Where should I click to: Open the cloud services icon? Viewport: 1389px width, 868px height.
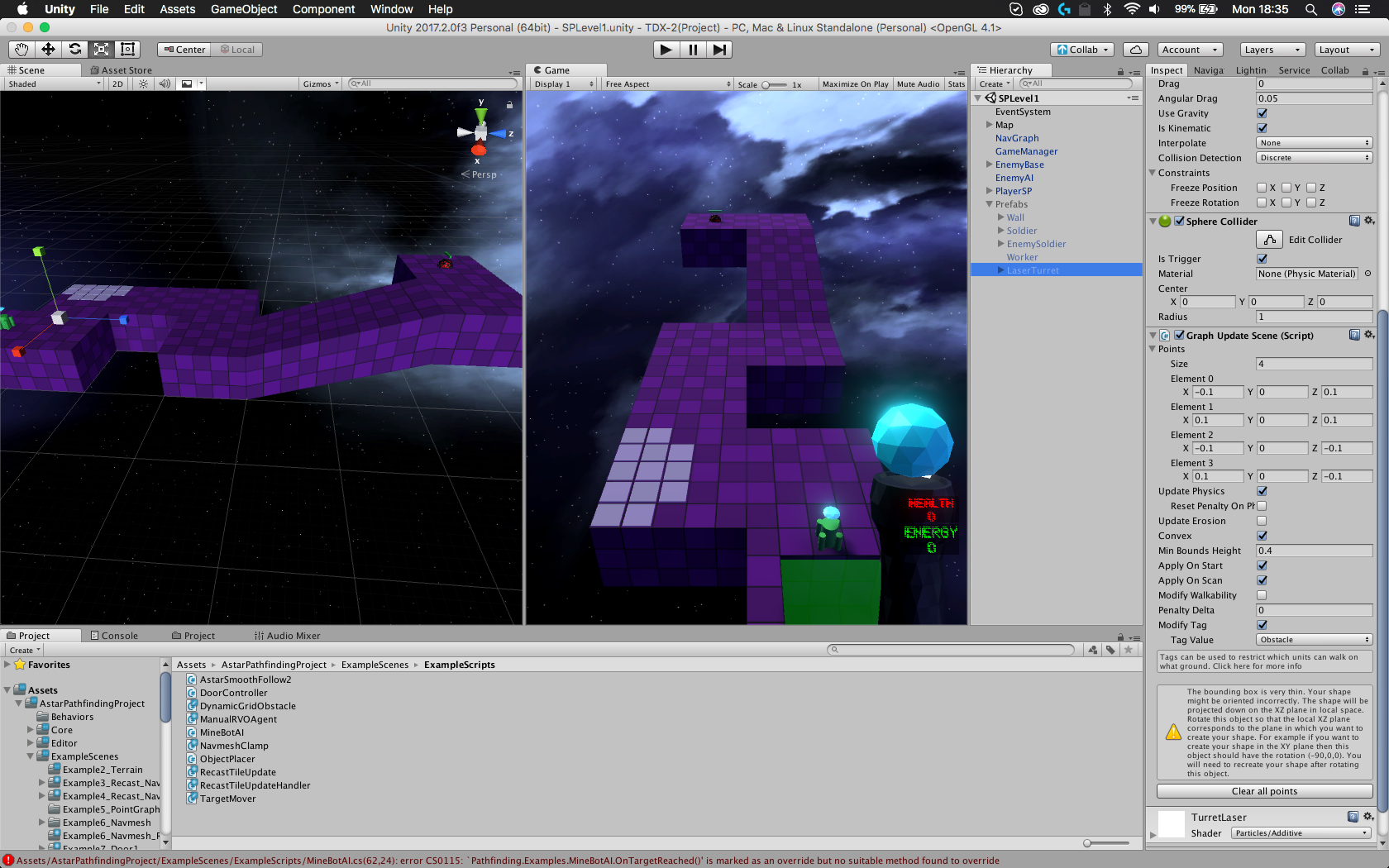1136,50
